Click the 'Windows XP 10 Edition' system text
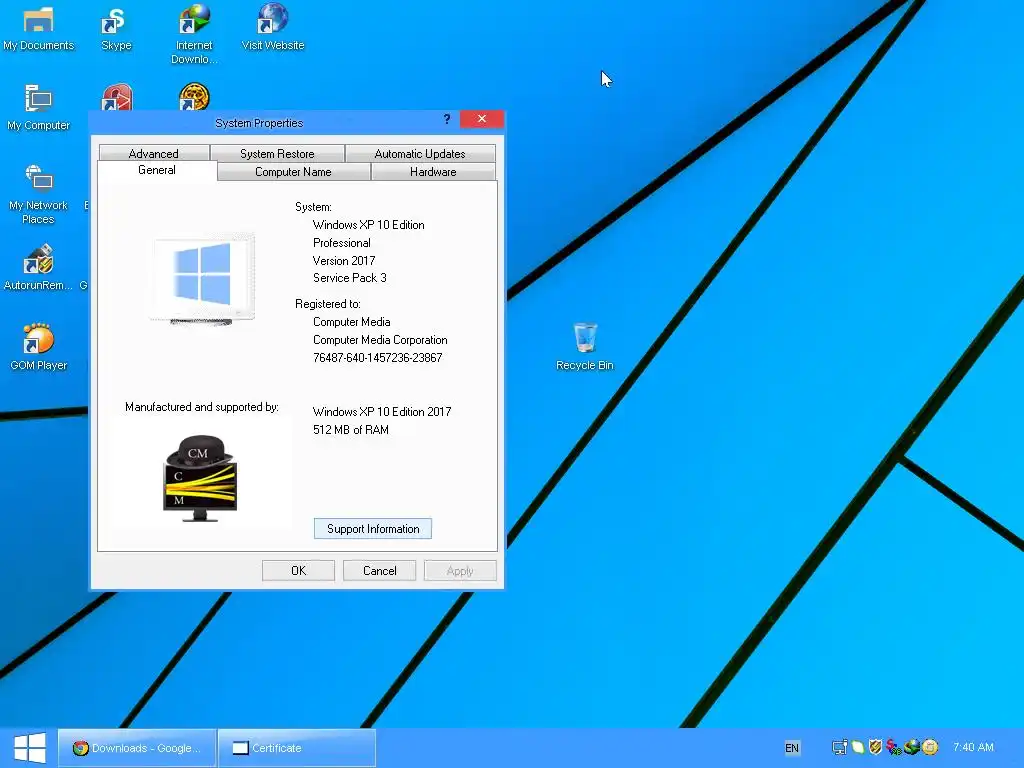Image resolution: width=1024 pixels, height=768 pixels. [x=368, y=225]
